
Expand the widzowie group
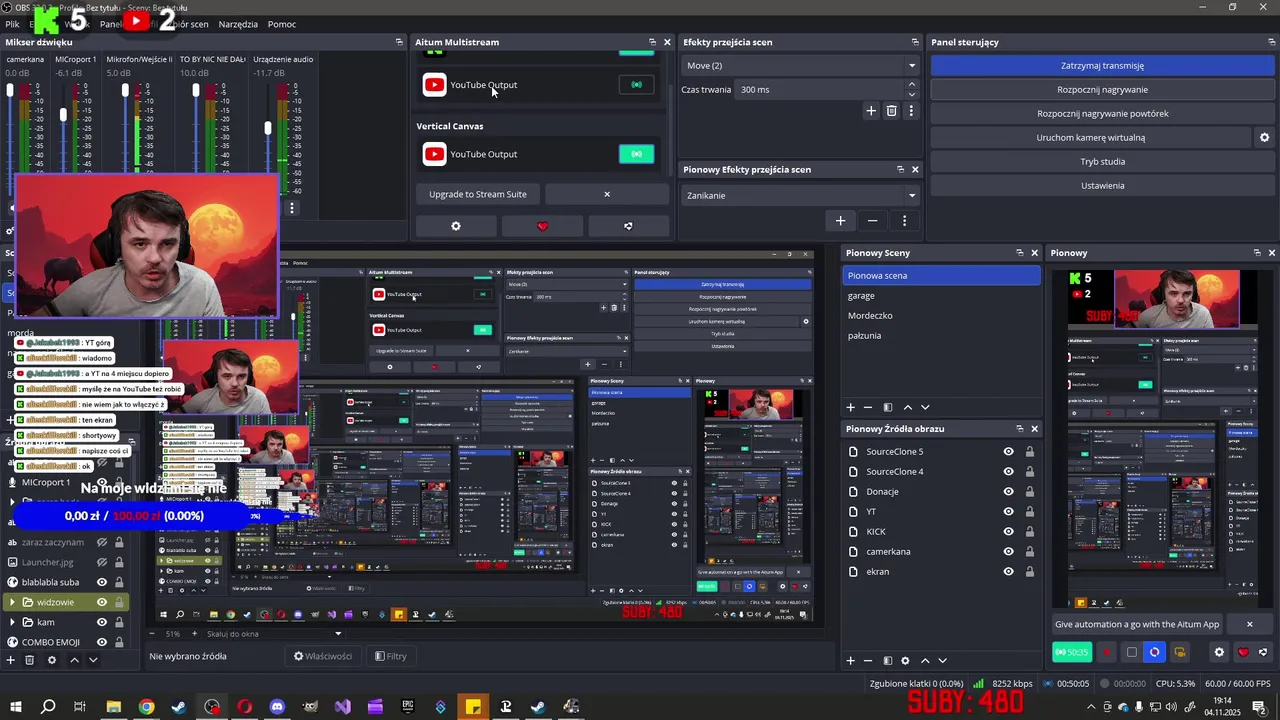coord(13,602)
